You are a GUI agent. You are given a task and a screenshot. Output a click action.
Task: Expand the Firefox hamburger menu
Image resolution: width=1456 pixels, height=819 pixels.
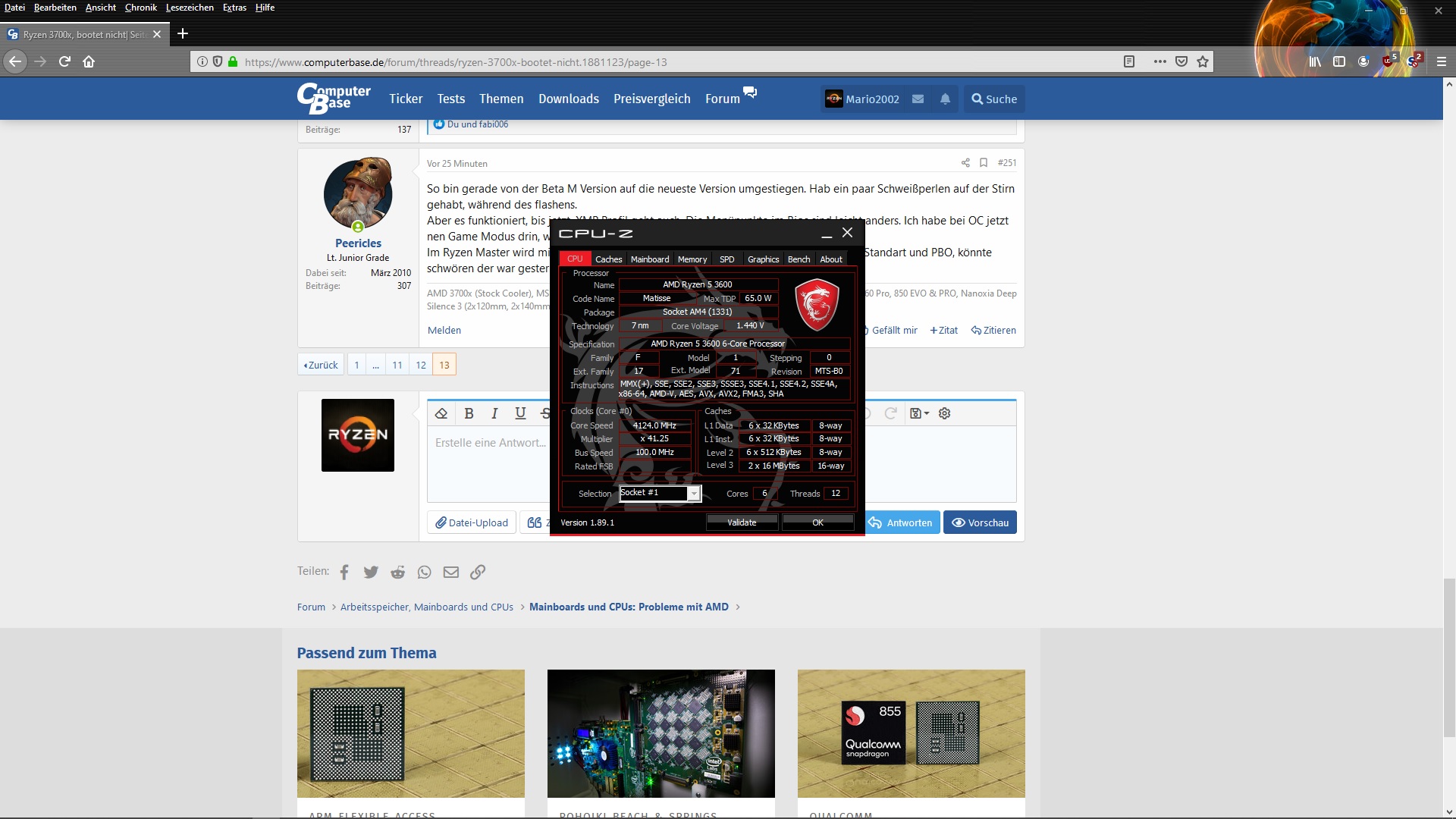1442,61
